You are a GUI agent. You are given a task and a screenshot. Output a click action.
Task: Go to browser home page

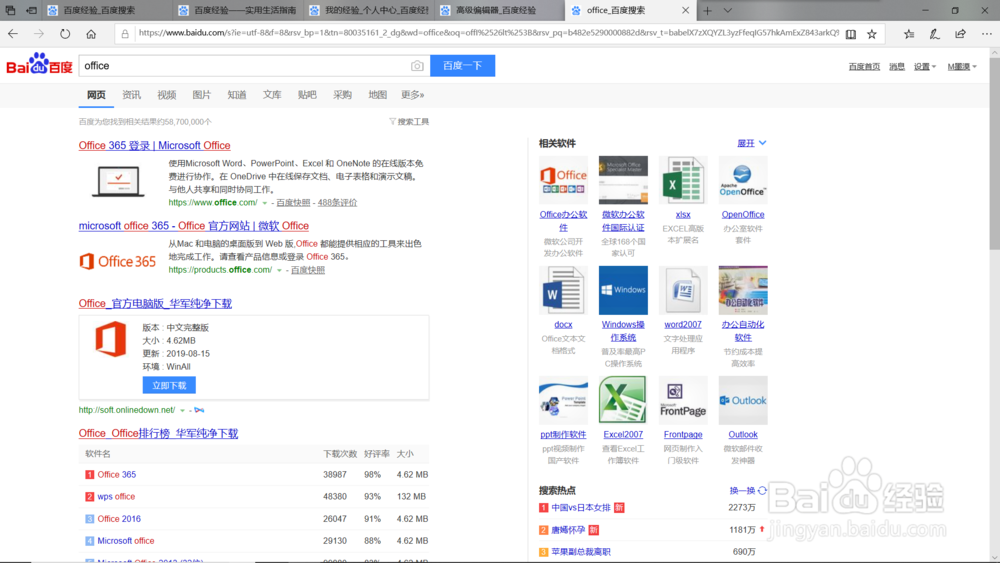[x=91, y=34]
